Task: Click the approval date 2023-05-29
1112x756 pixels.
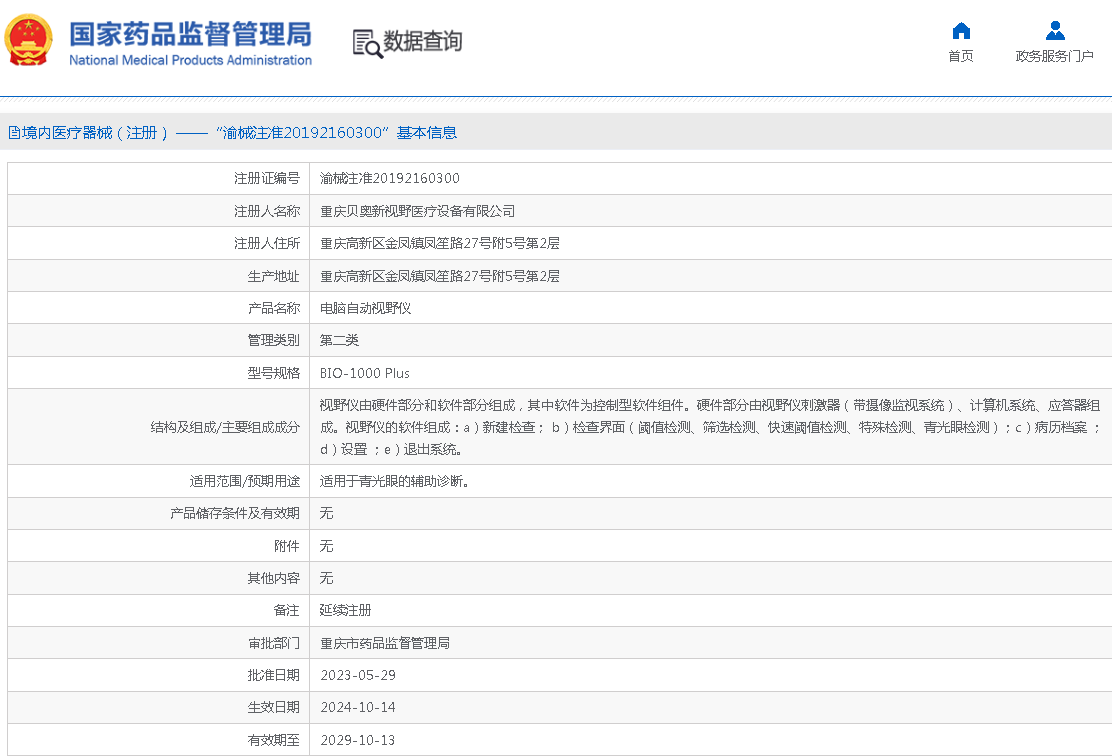Action: [358, 675]
